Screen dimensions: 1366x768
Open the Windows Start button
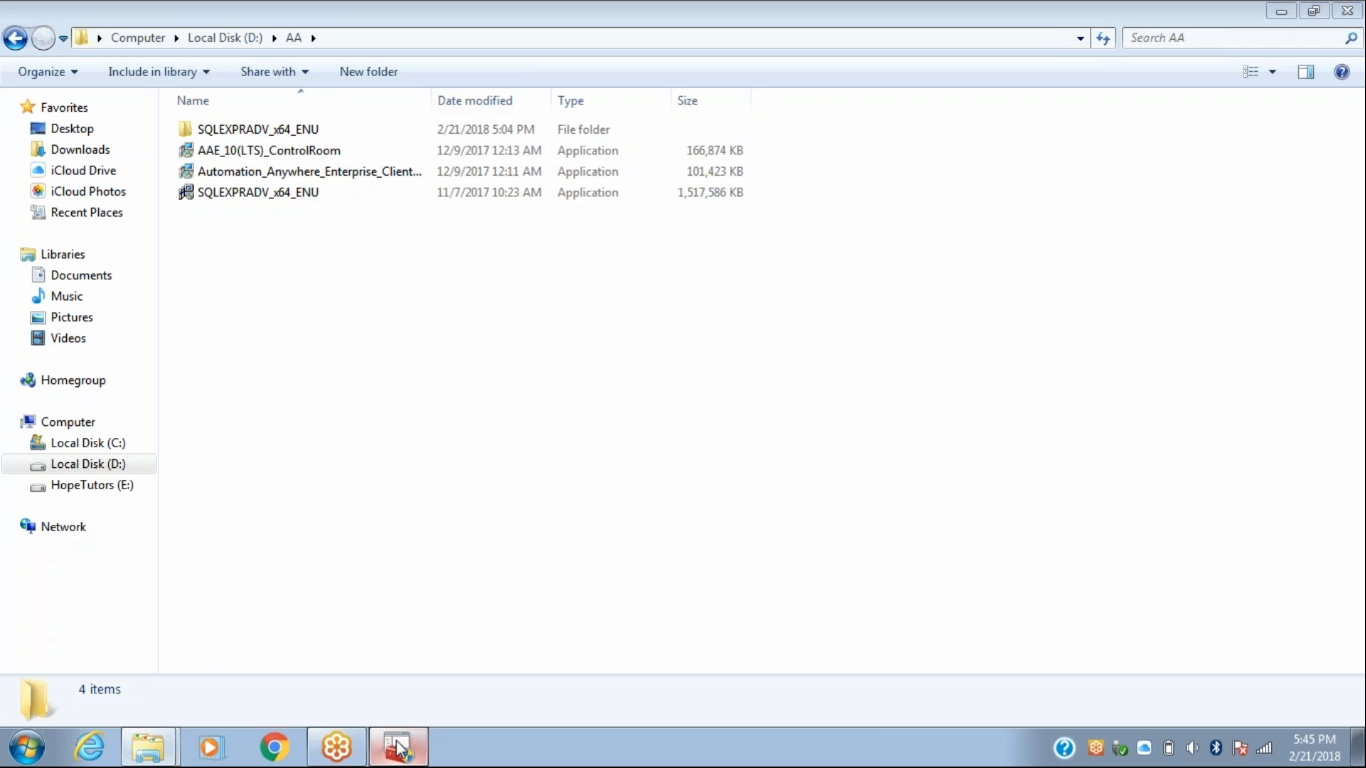[27, 747]
